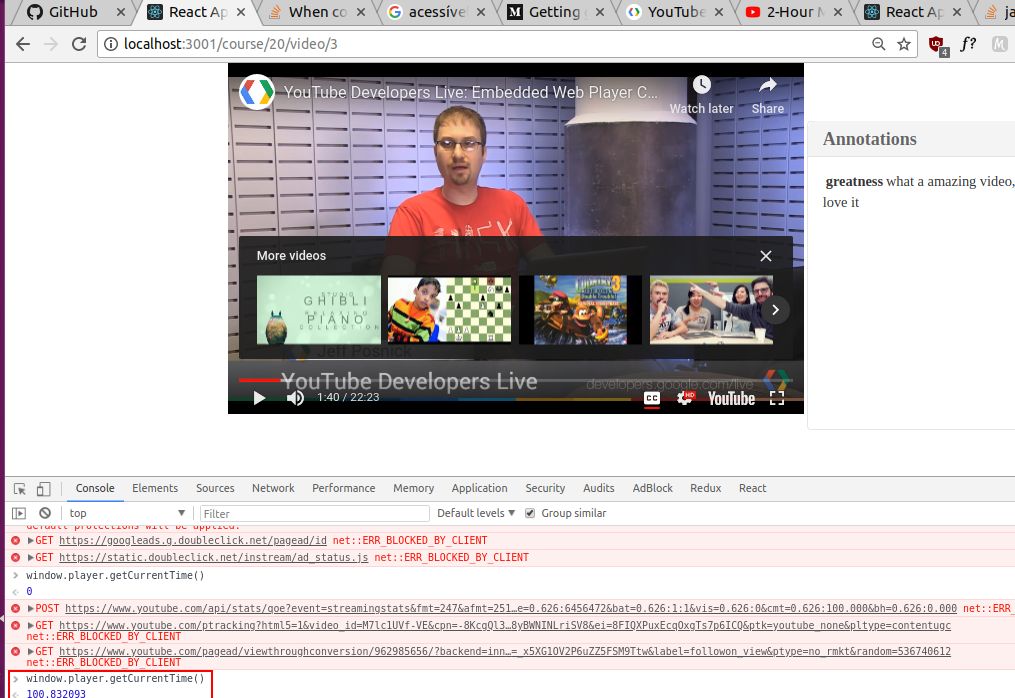1015x698 pixels.
Task: Enter fullscreen on the video player
Action: tap(777, 398)
